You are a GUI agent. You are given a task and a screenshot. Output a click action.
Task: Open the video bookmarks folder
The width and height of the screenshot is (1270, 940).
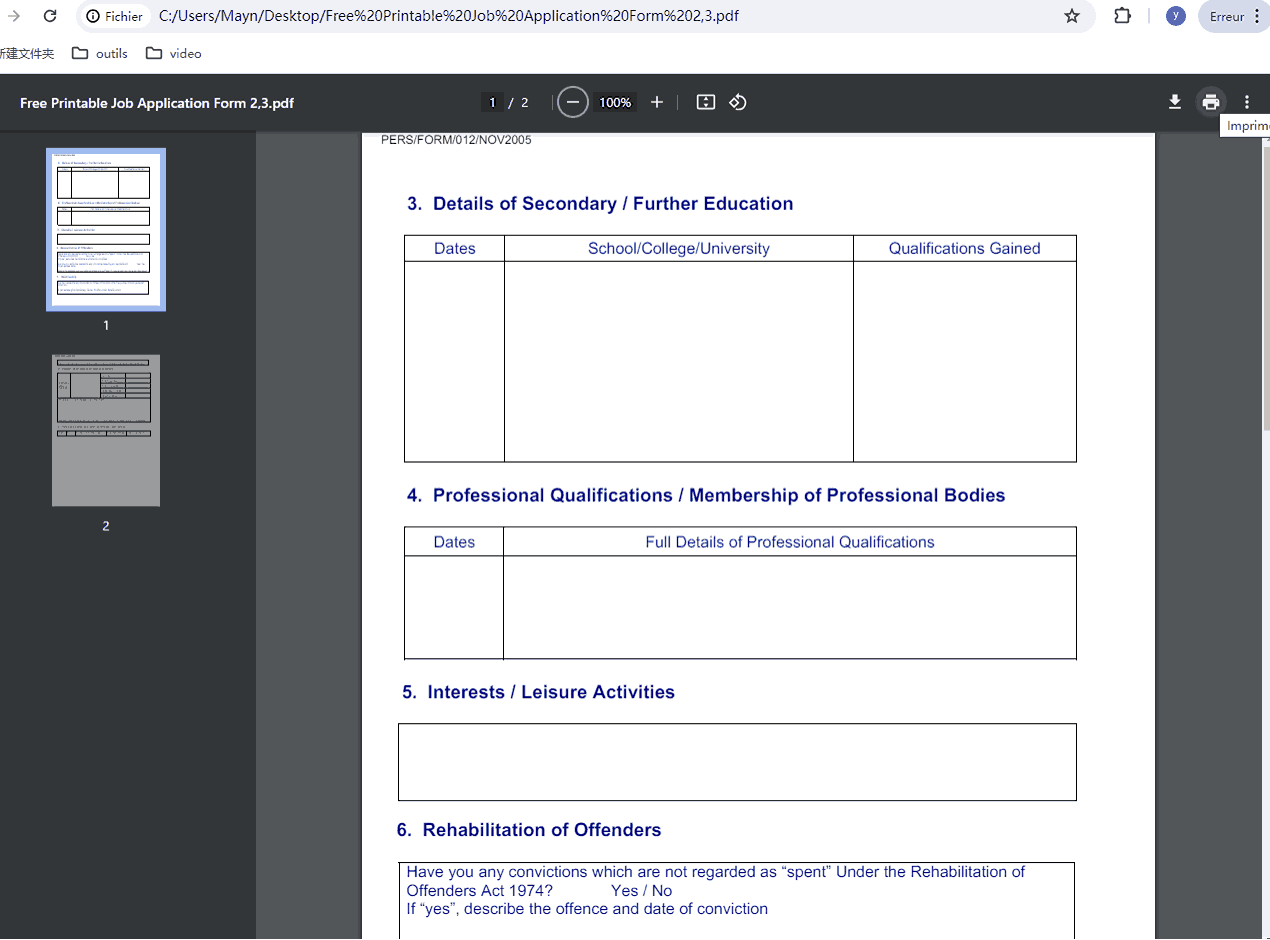pyautogui.click(x=174, y=53)
